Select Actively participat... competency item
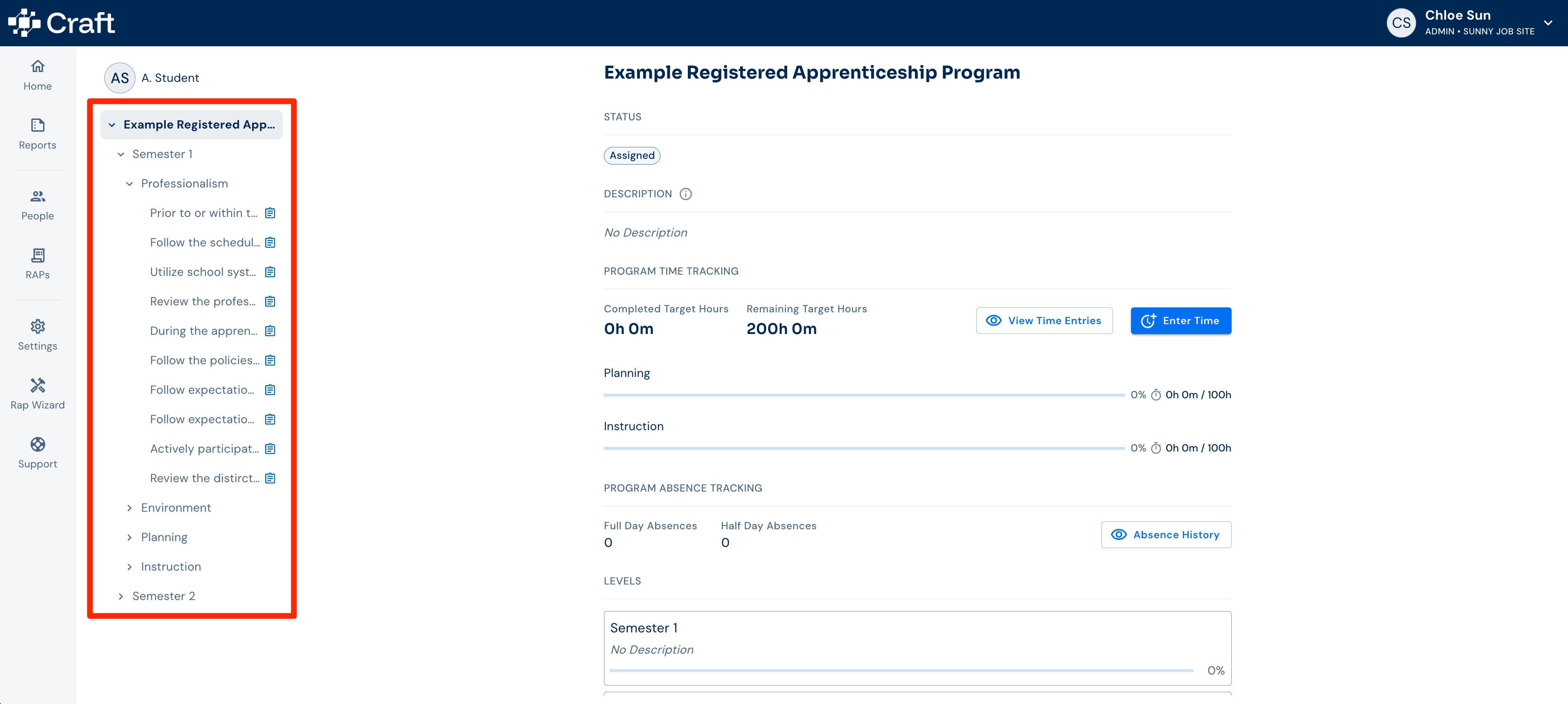 [x=204, y=449]
